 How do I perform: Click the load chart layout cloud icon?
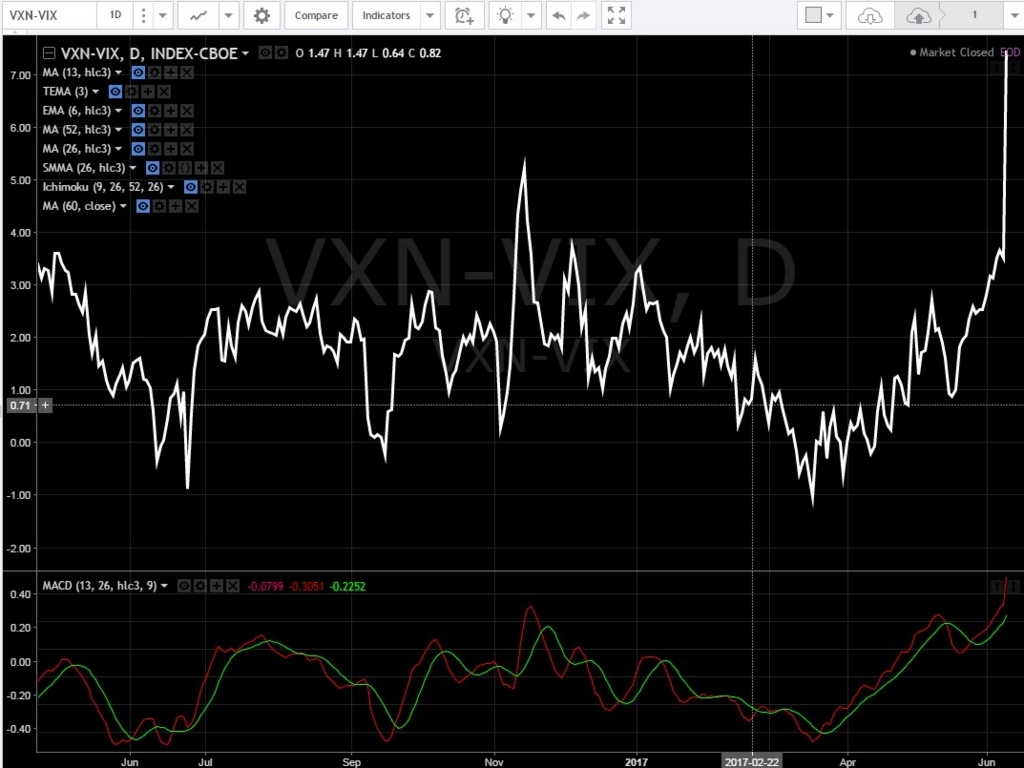(x=870, y=15)
